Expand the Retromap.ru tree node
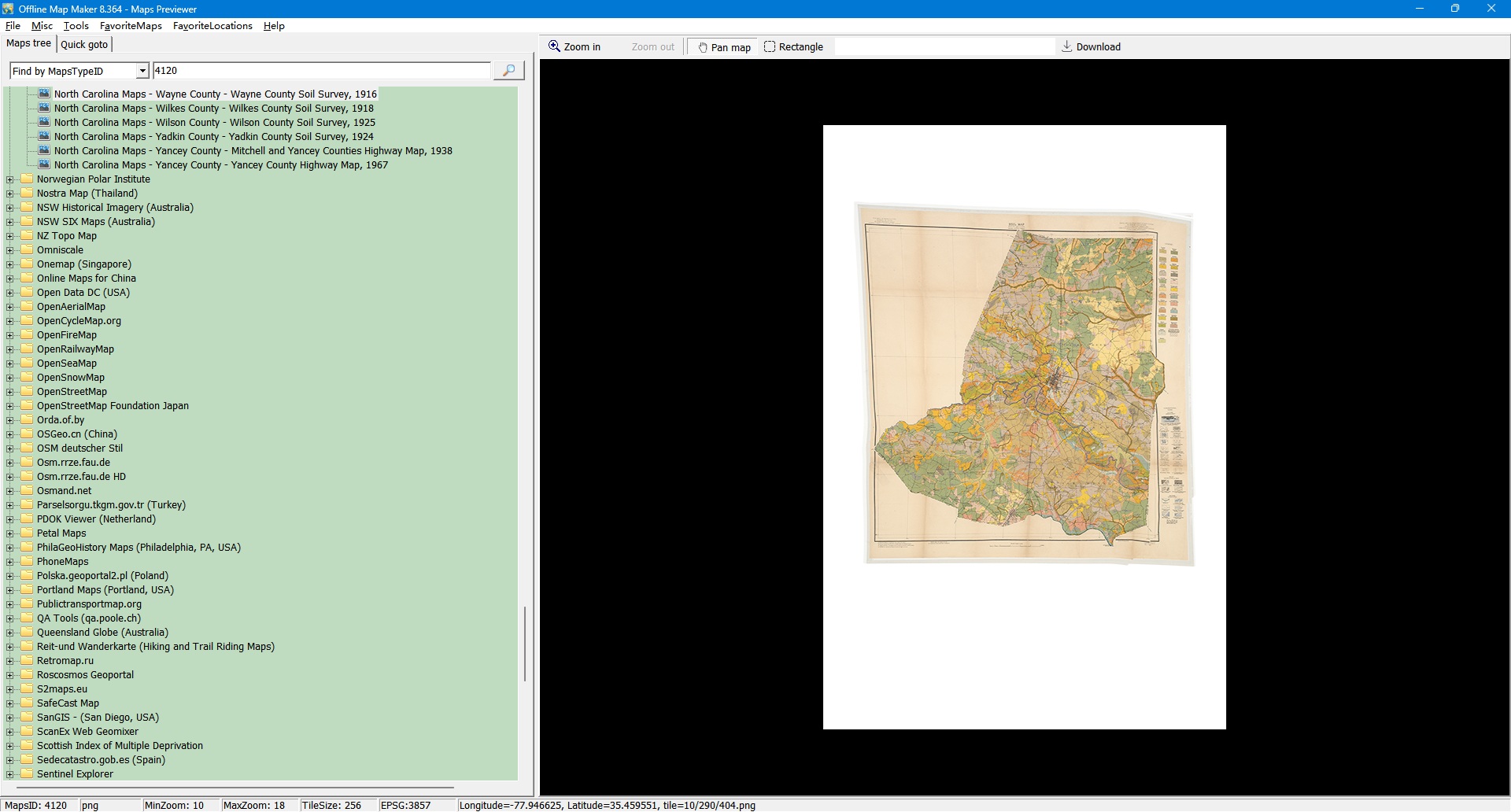Viewport: 1511px width, 812px height. pos(10,661)
